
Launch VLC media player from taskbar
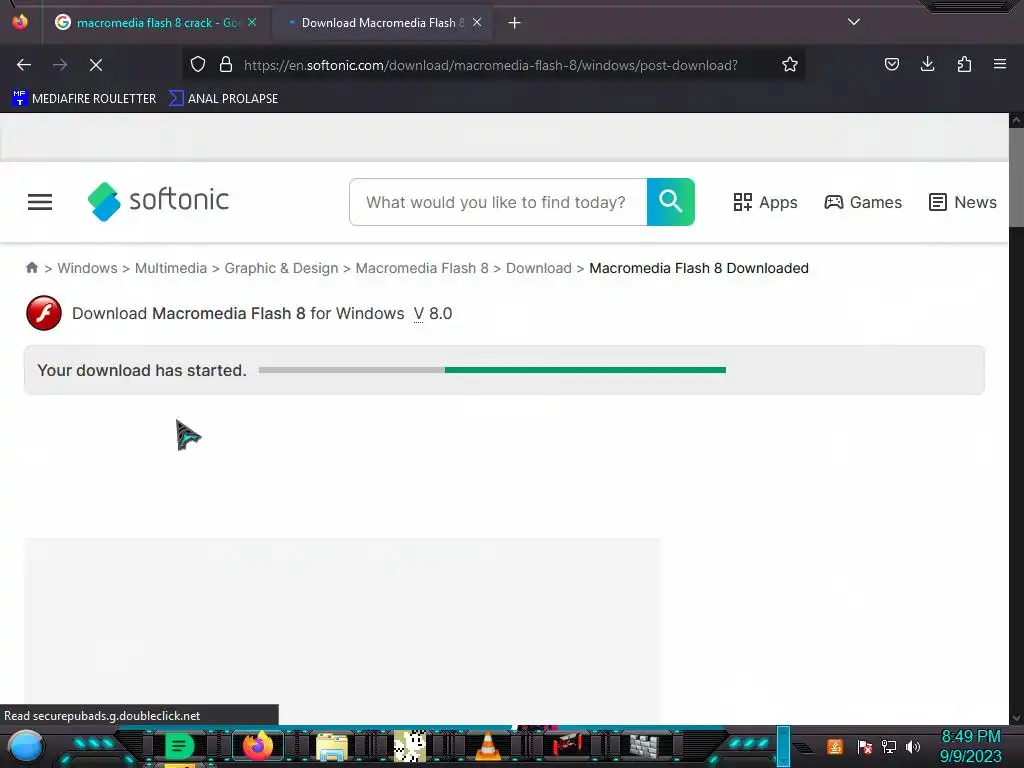pyautogui.click(x=487, y=746)
